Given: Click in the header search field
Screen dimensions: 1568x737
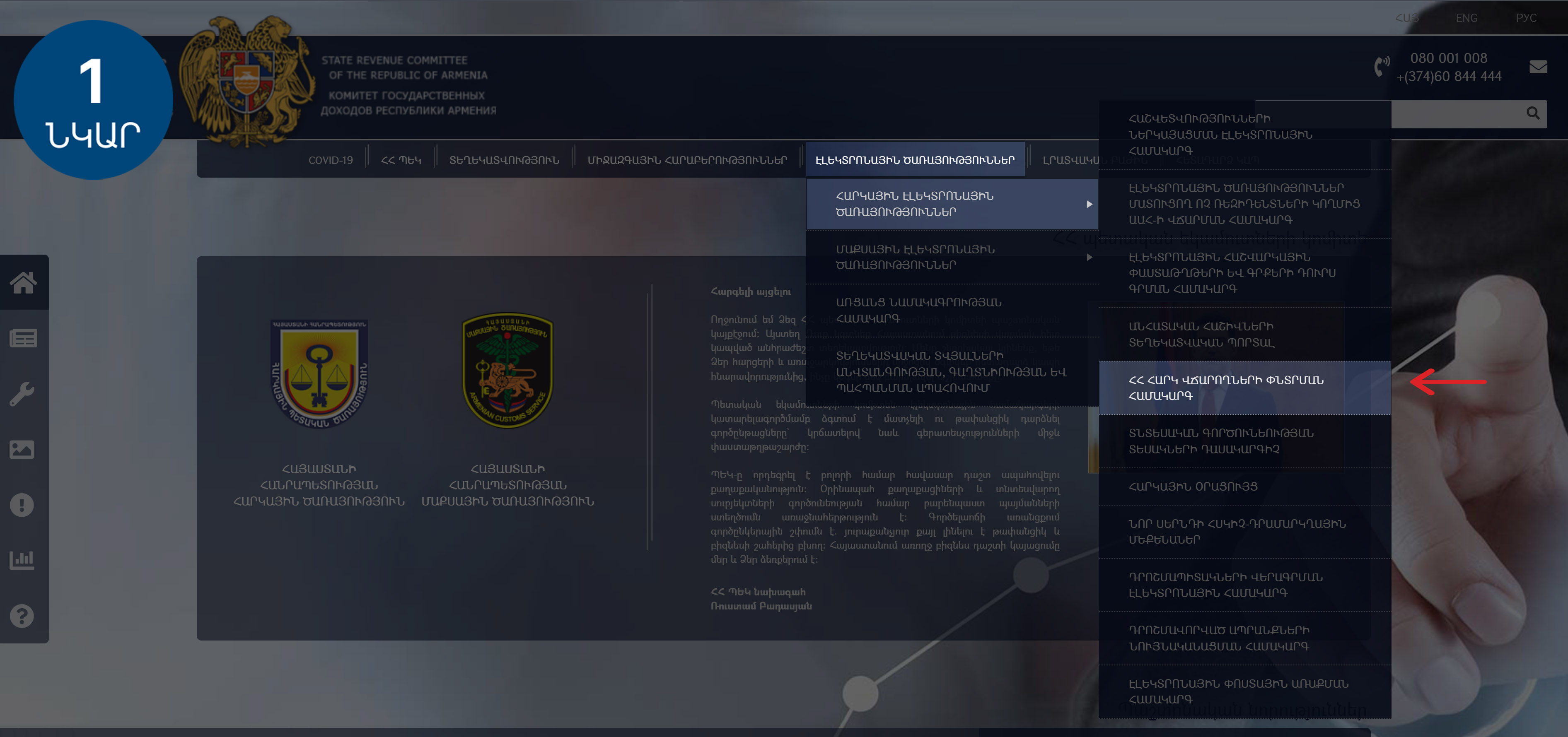Looking at the screenshot, I should pos(1455,114).
